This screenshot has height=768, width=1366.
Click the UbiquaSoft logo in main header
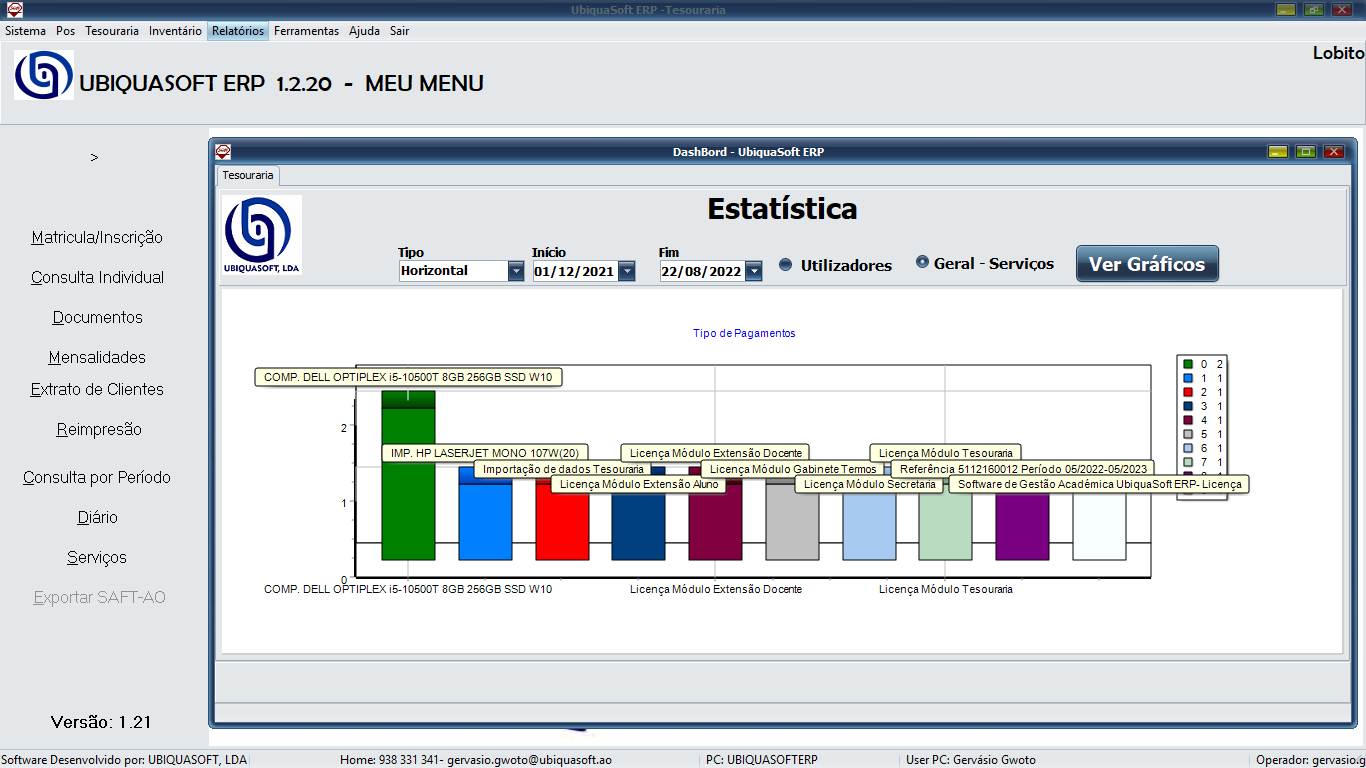44,75
